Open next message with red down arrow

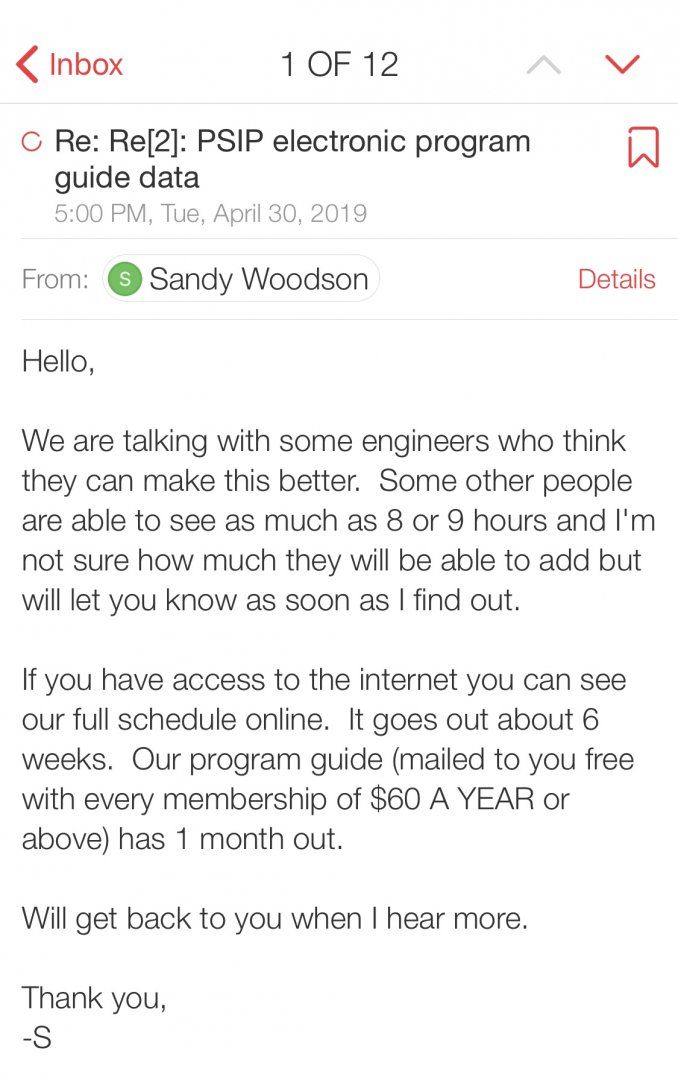tap(622, 64)
